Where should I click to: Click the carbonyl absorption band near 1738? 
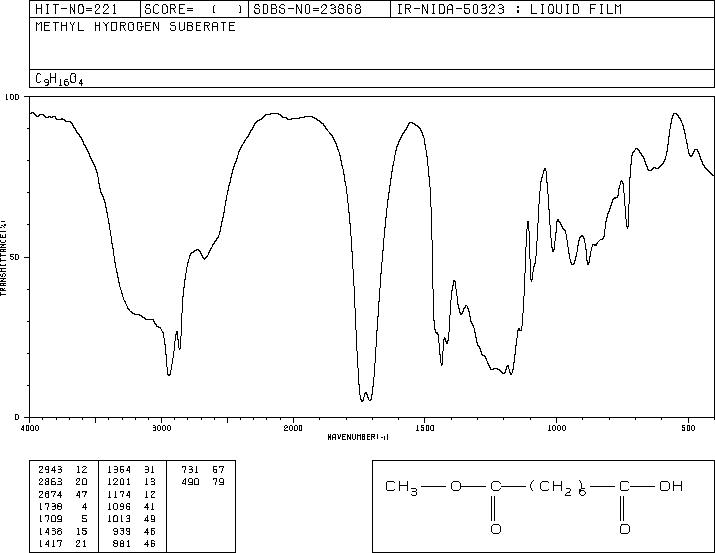(x=362, y=400)
